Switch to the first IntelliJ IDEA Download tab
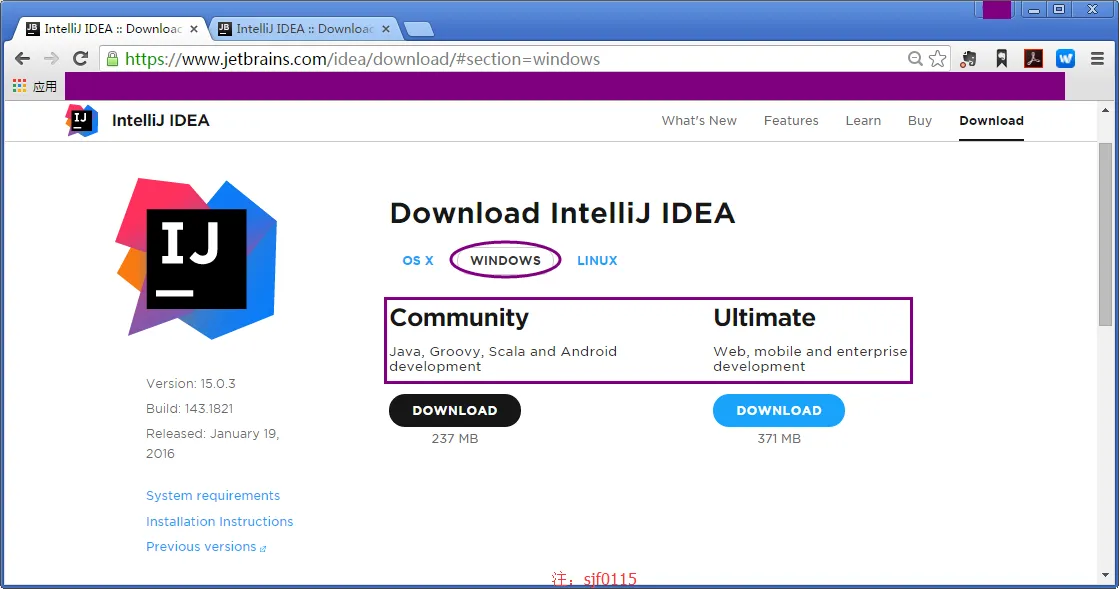This screenshot has width=1119, height=589. point(111,29)
